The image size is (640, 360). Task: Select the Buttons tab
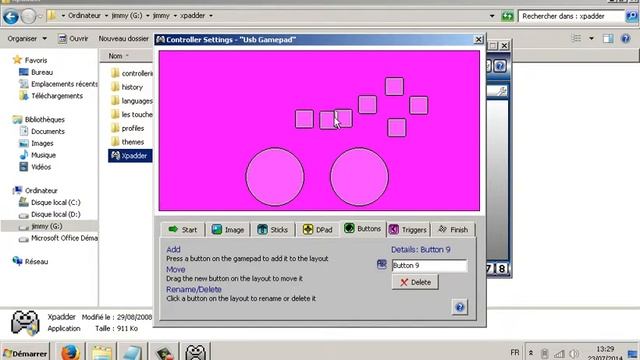tap(362, 229)
